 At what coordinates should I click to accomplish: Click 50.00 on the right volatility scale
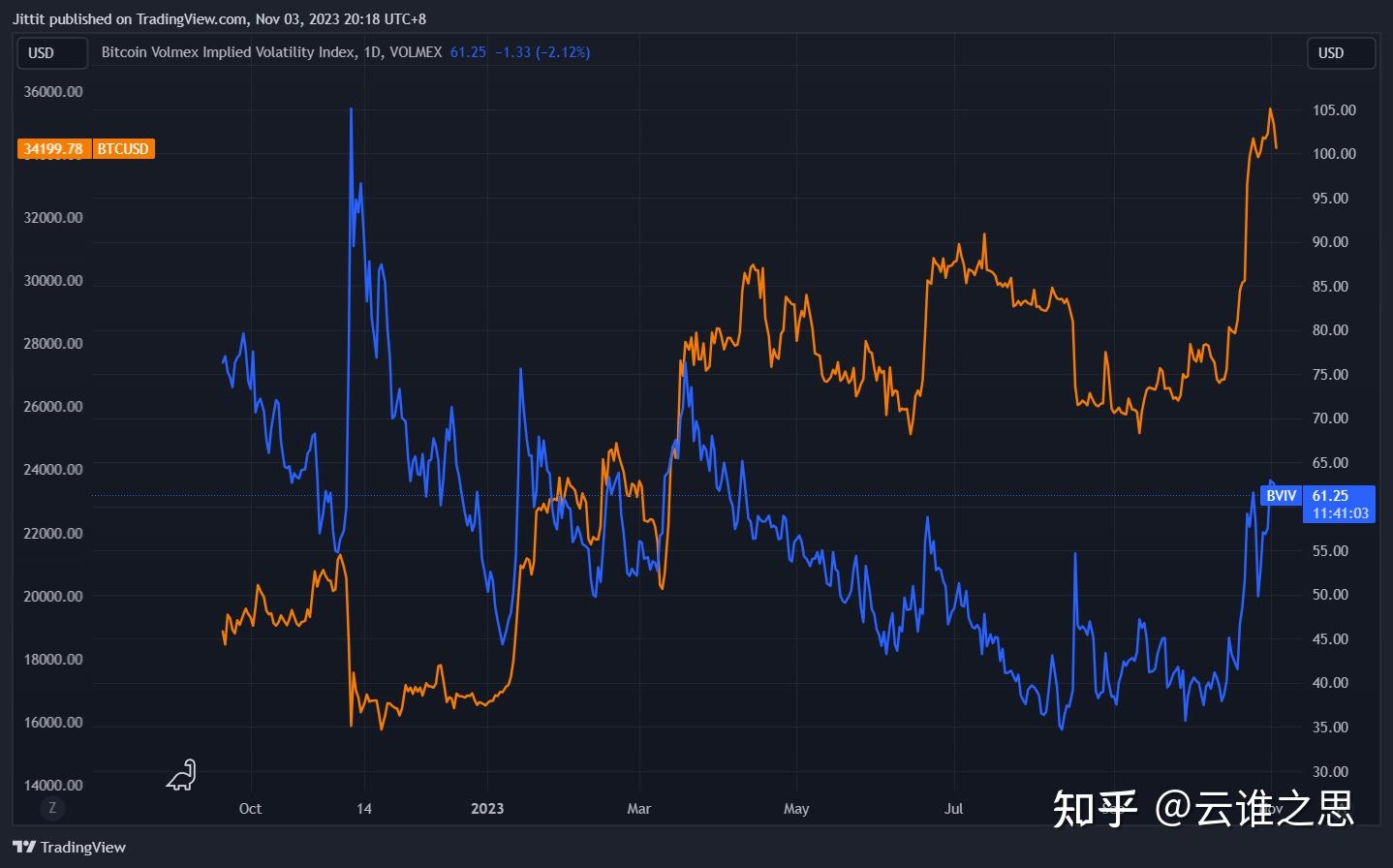tap(1330, 594)
